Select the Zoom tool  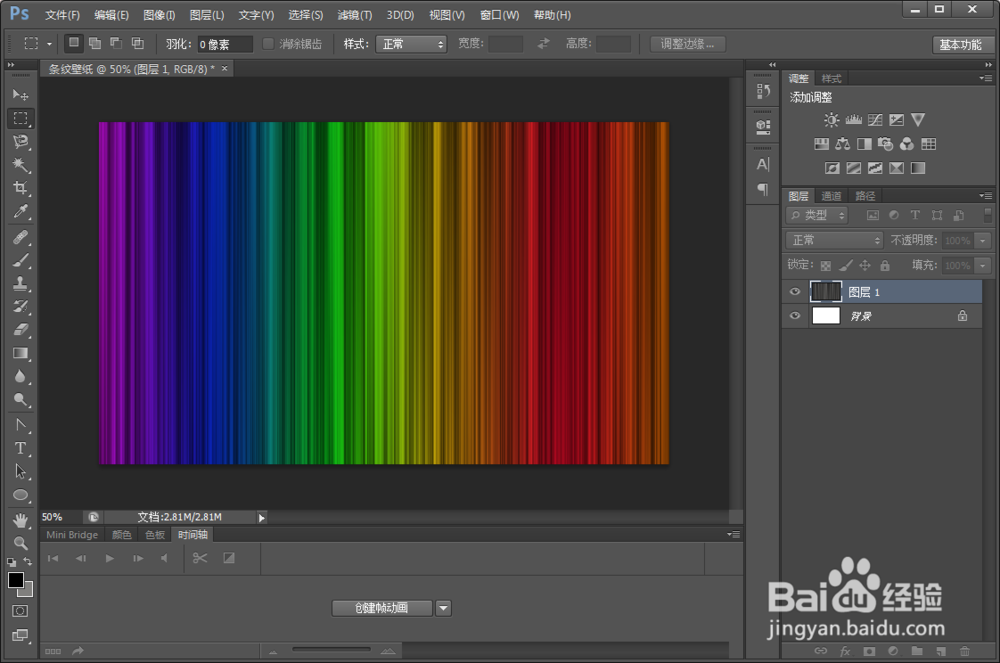click(20, 543)
